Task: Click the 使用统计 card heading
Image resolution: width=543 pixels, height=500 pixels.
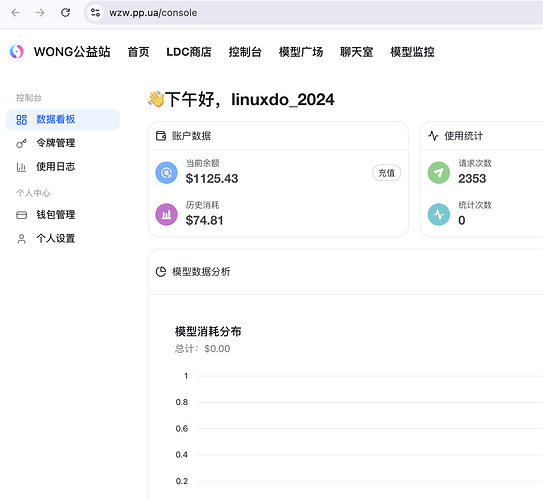Action: [x=464, y=136]
